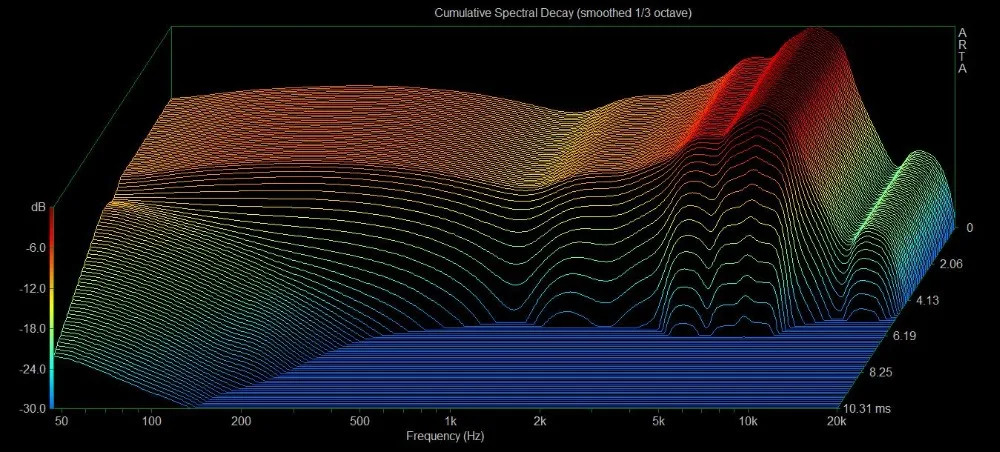1000x452 pixels.
Task: Click the "100" frequency tick label
Action: [x=151, y=421]
